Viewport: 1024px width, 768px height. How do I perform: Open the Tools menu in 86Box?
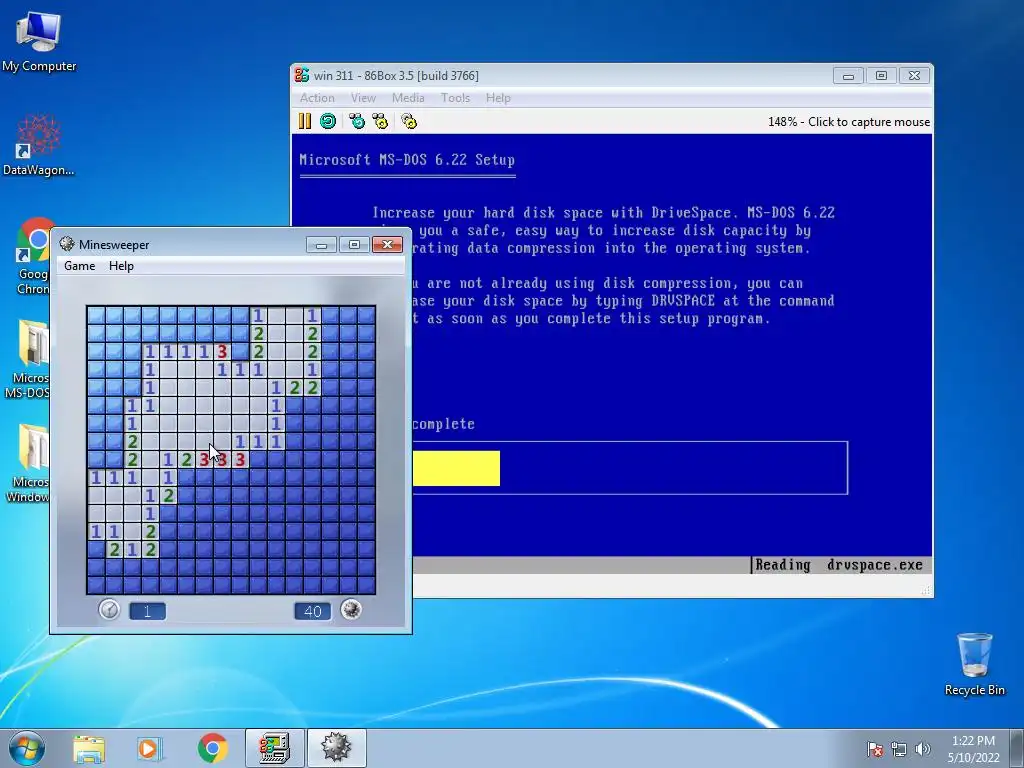(x=455, y=98)
